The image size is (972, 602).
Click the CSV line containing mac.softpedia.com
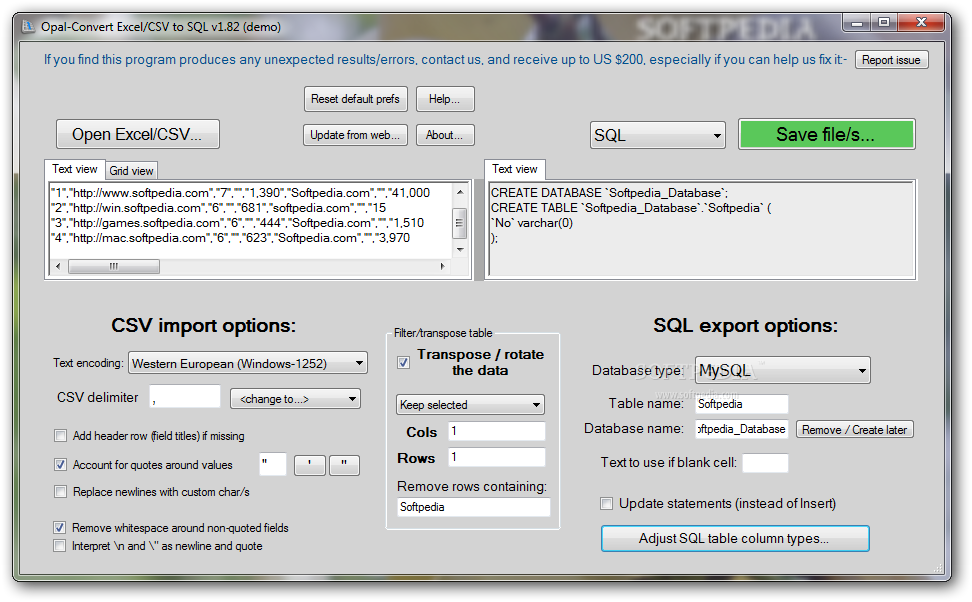click(x=230, y=237)
